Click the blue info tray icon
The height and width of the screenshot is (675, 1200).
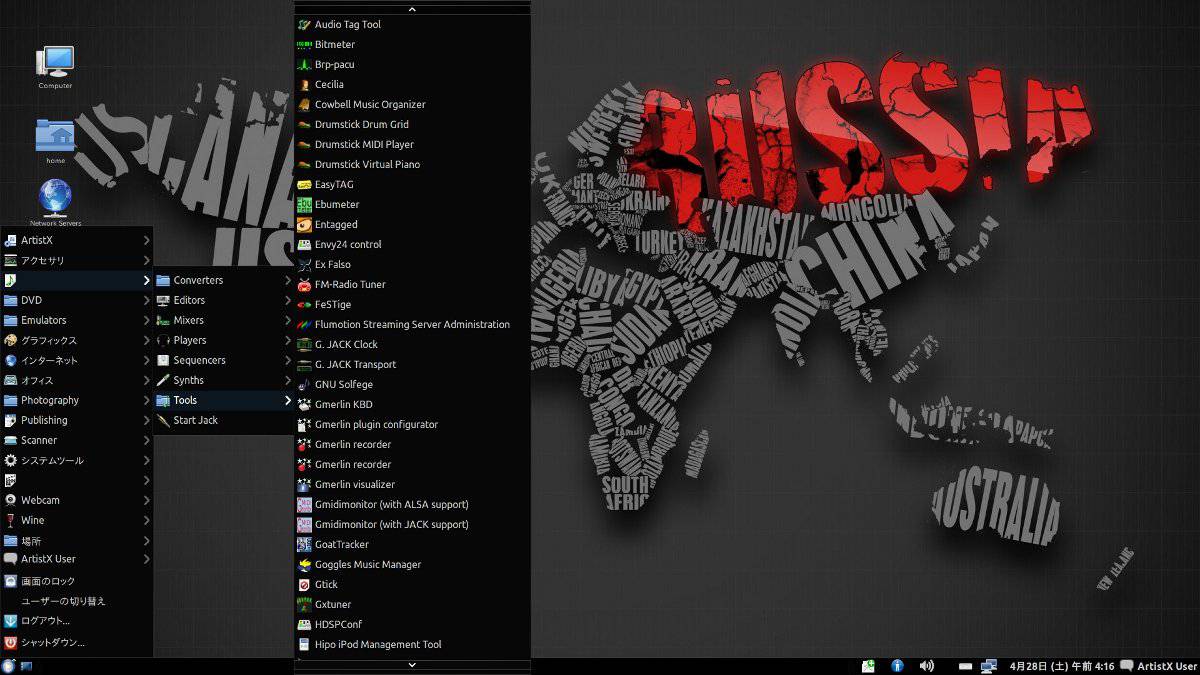(x=897, y=665)
